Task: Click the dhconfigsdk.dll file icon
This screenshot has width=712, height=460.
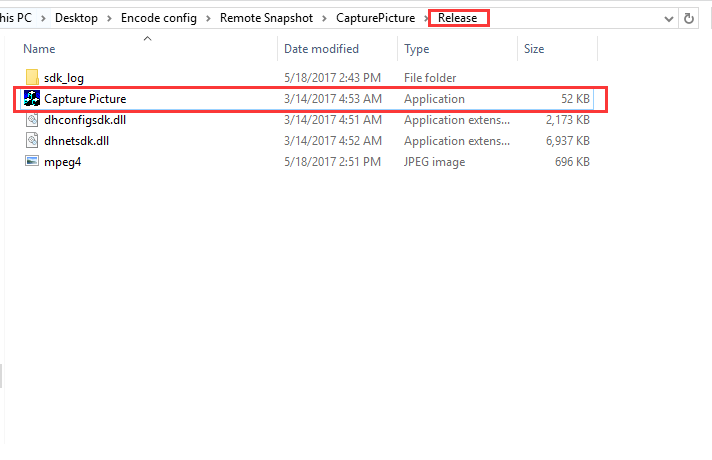Action: point(31,120)
